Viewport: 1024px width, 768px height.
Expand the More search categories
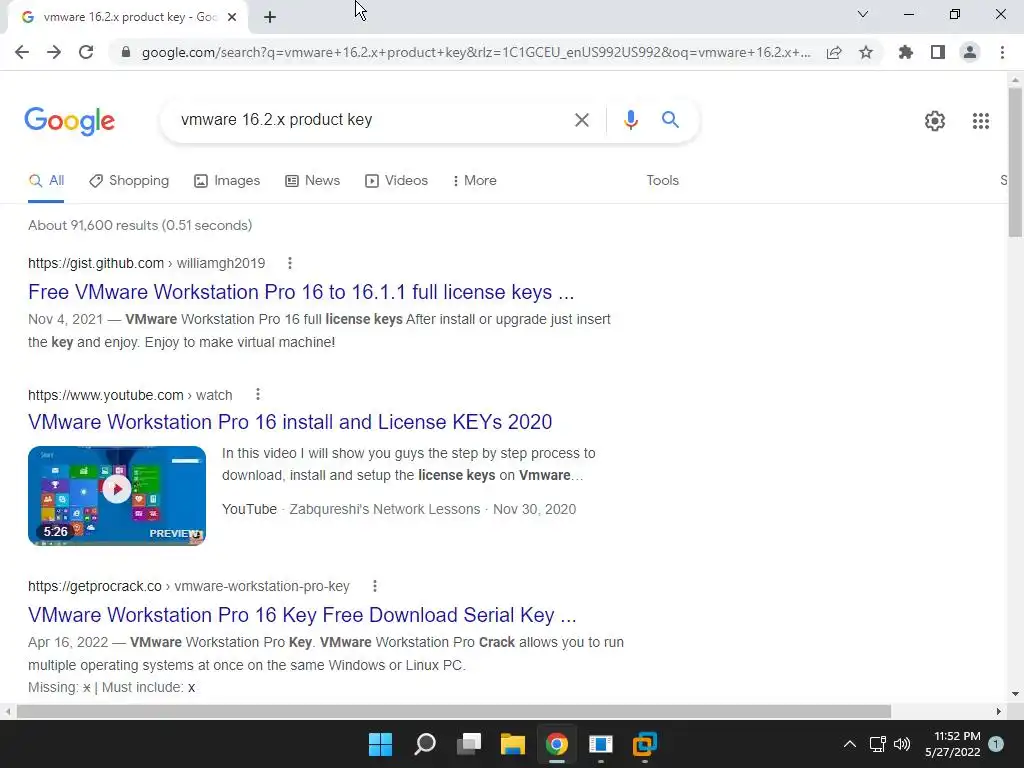[x=475, y=181]
